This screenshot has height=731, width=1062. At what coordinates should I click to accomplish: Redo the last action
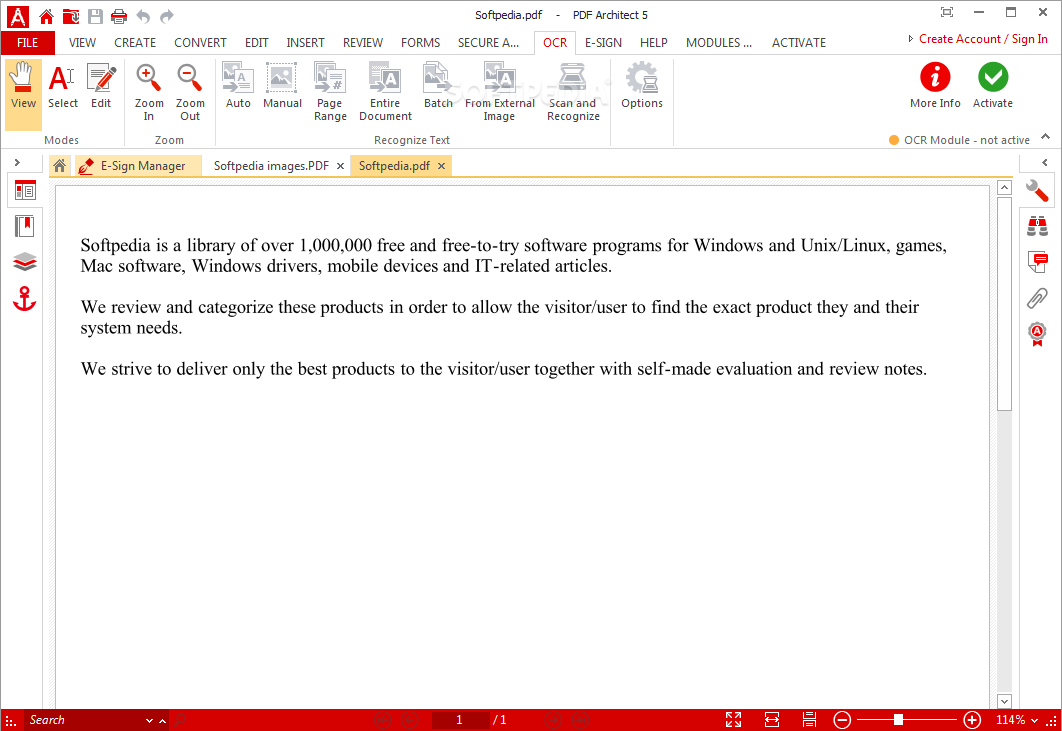click(167, 16)
